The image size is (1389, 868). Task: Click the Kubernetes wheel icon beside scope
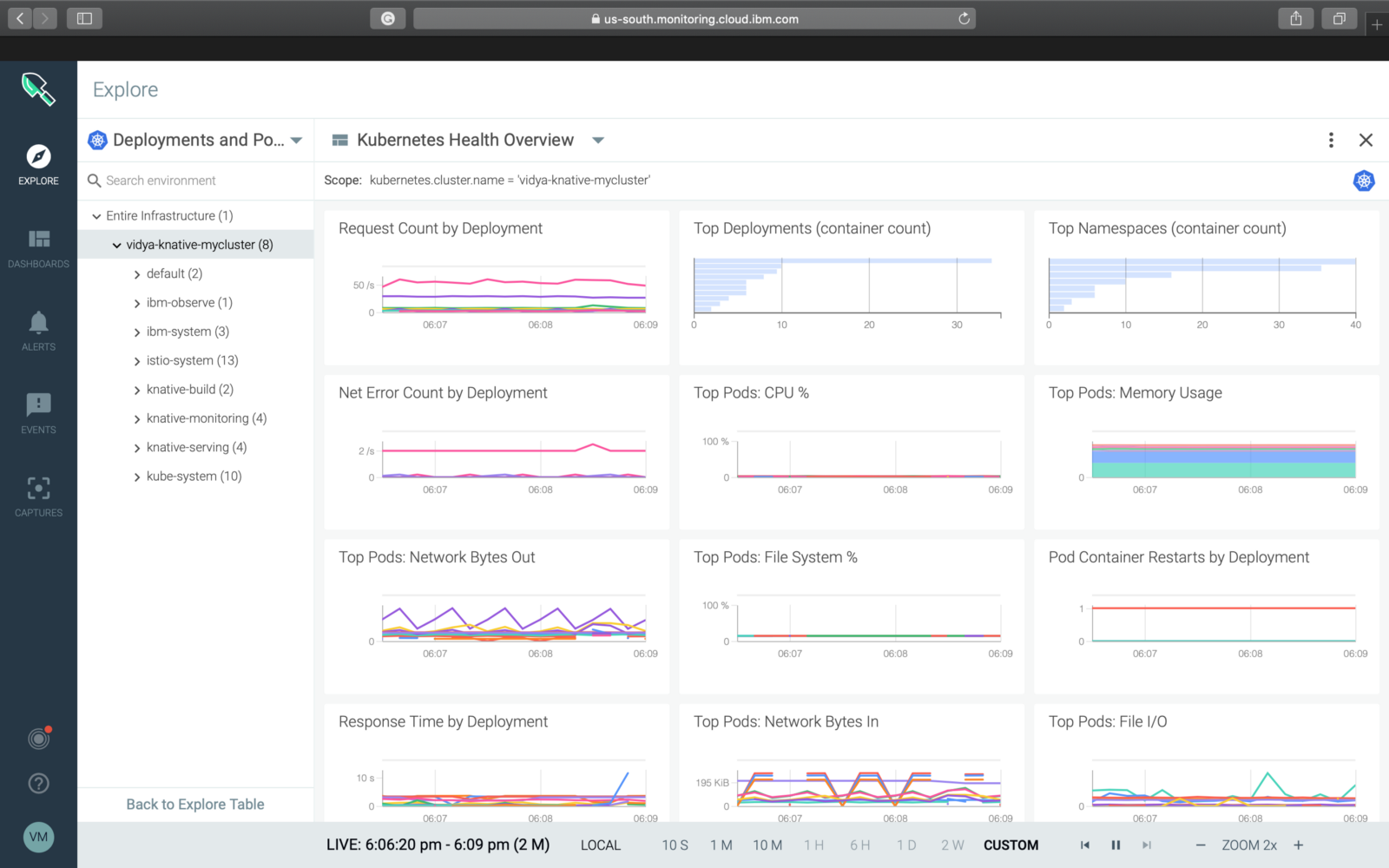pos(1364,181)
